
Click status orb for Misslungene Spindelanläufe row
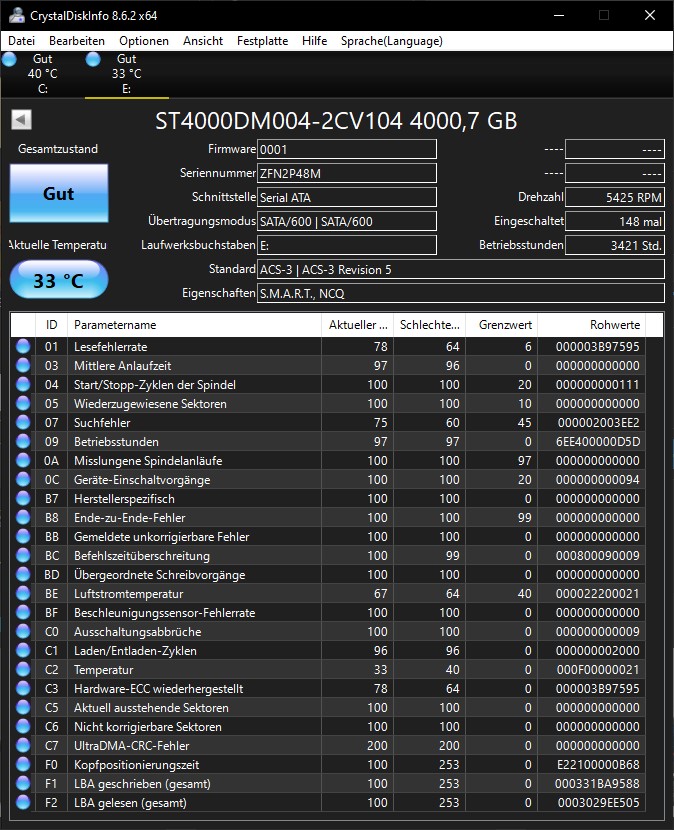pos(23,461)
